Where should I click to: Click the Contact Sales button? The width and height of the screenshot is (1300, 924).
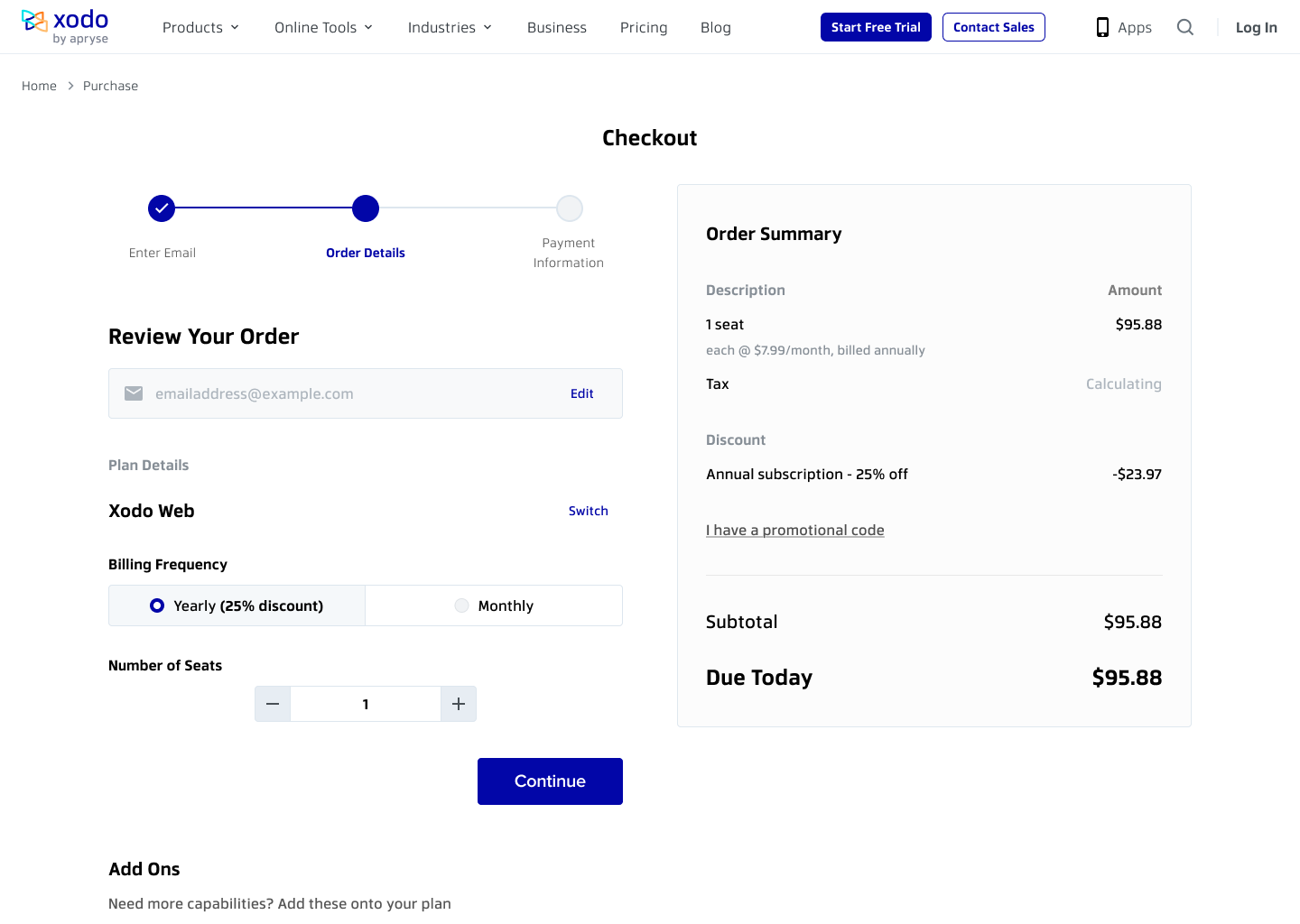coord(994,27)
